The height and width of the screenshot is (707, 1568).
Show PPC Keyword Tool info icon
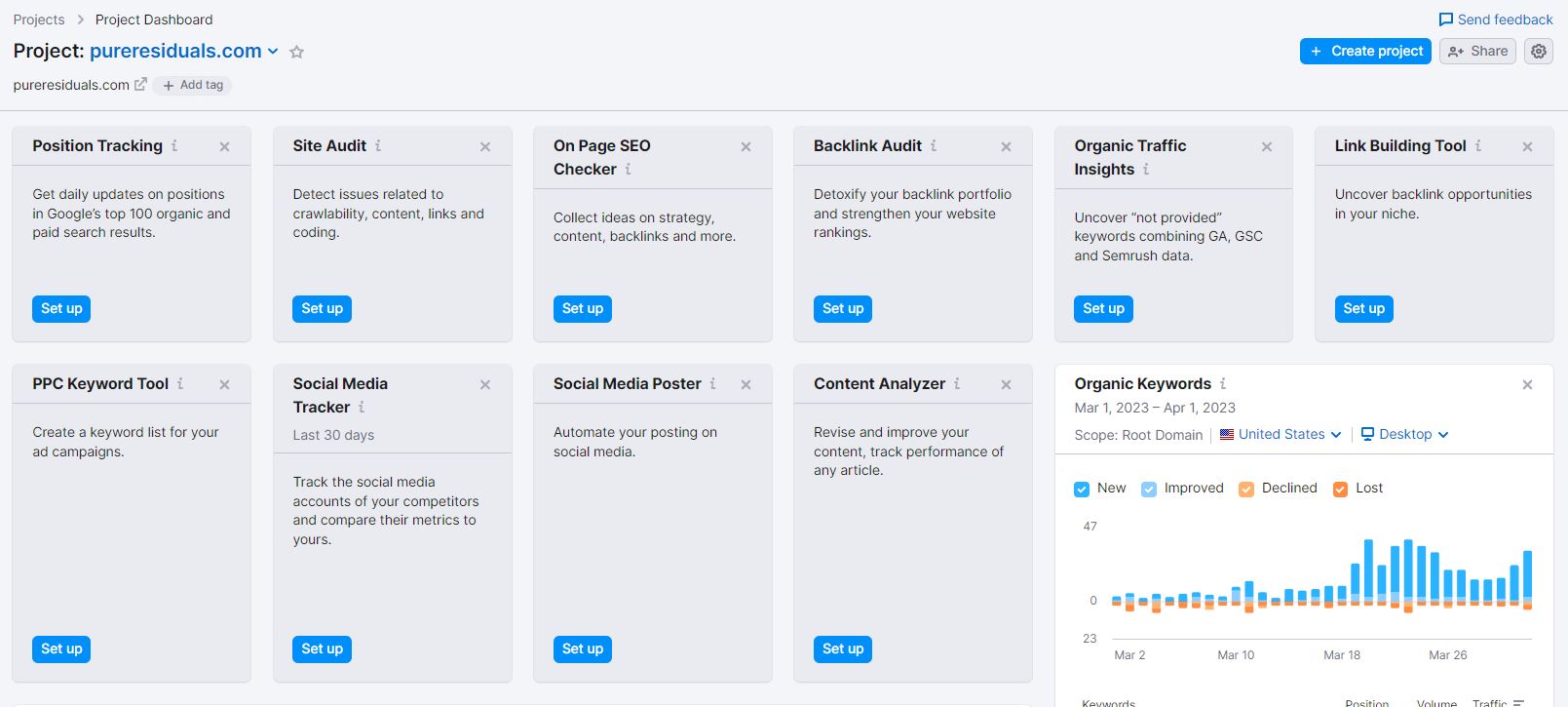point(180,383)
